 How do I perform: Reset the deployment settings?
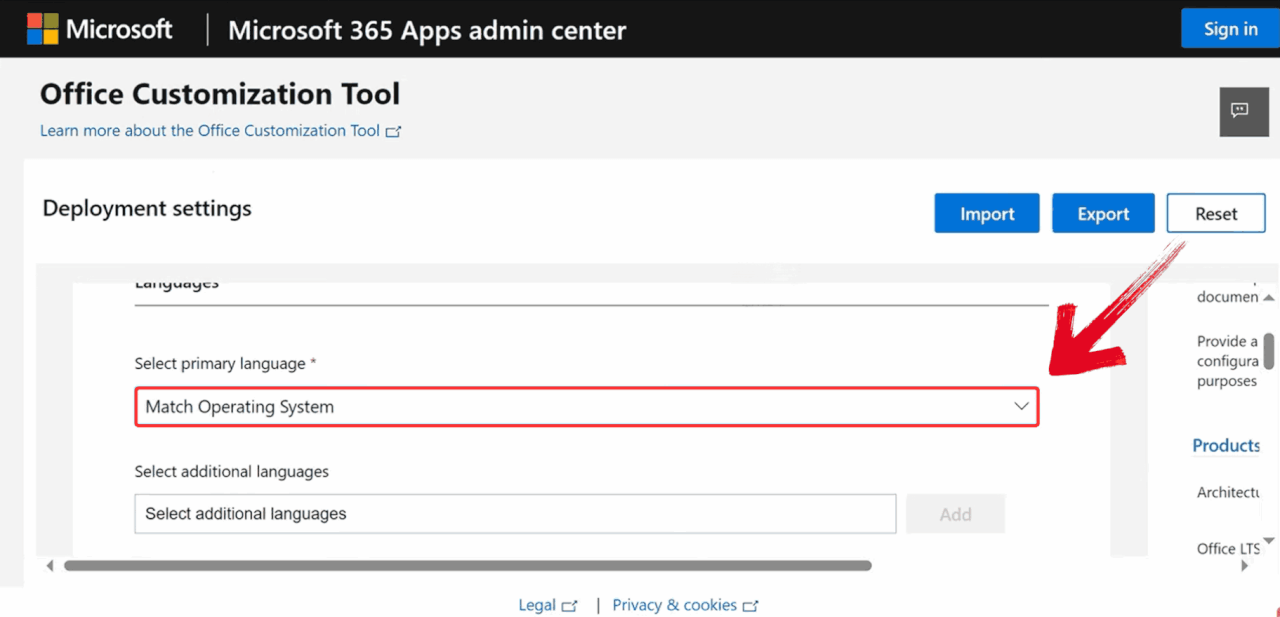coord(1215,214)
